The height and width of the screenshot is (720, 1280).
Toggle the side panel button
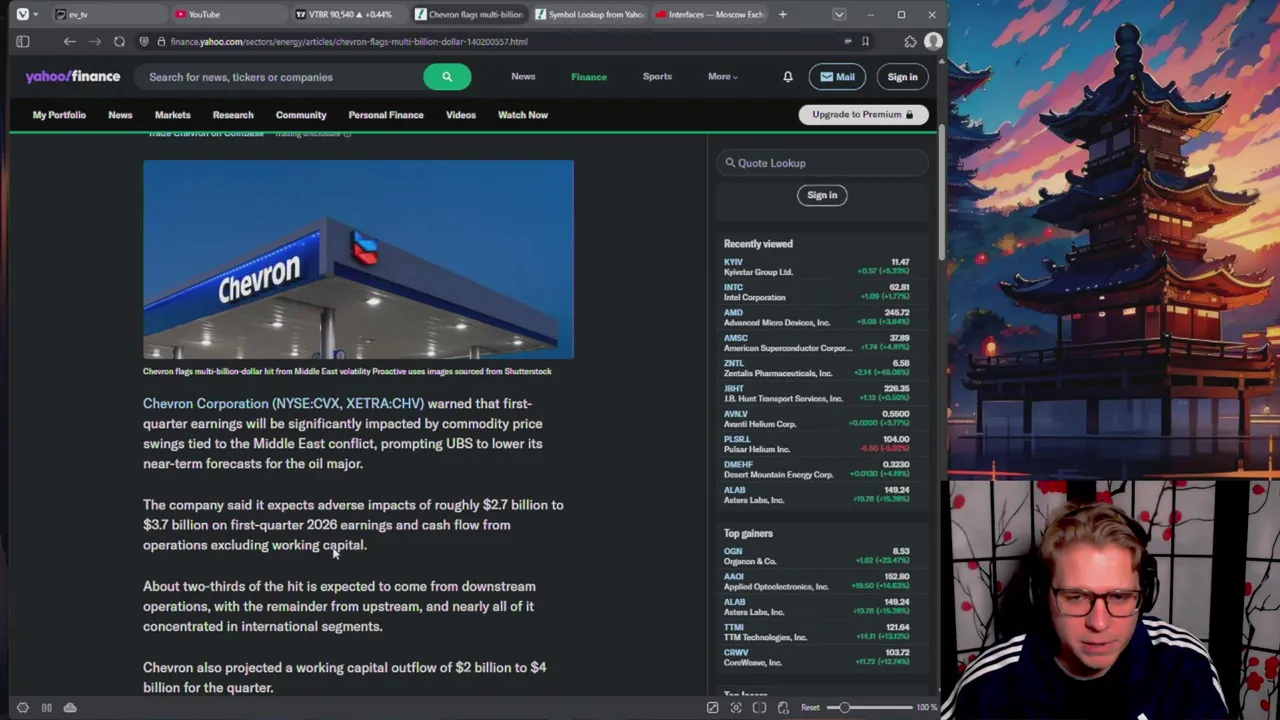pos(22,41)
